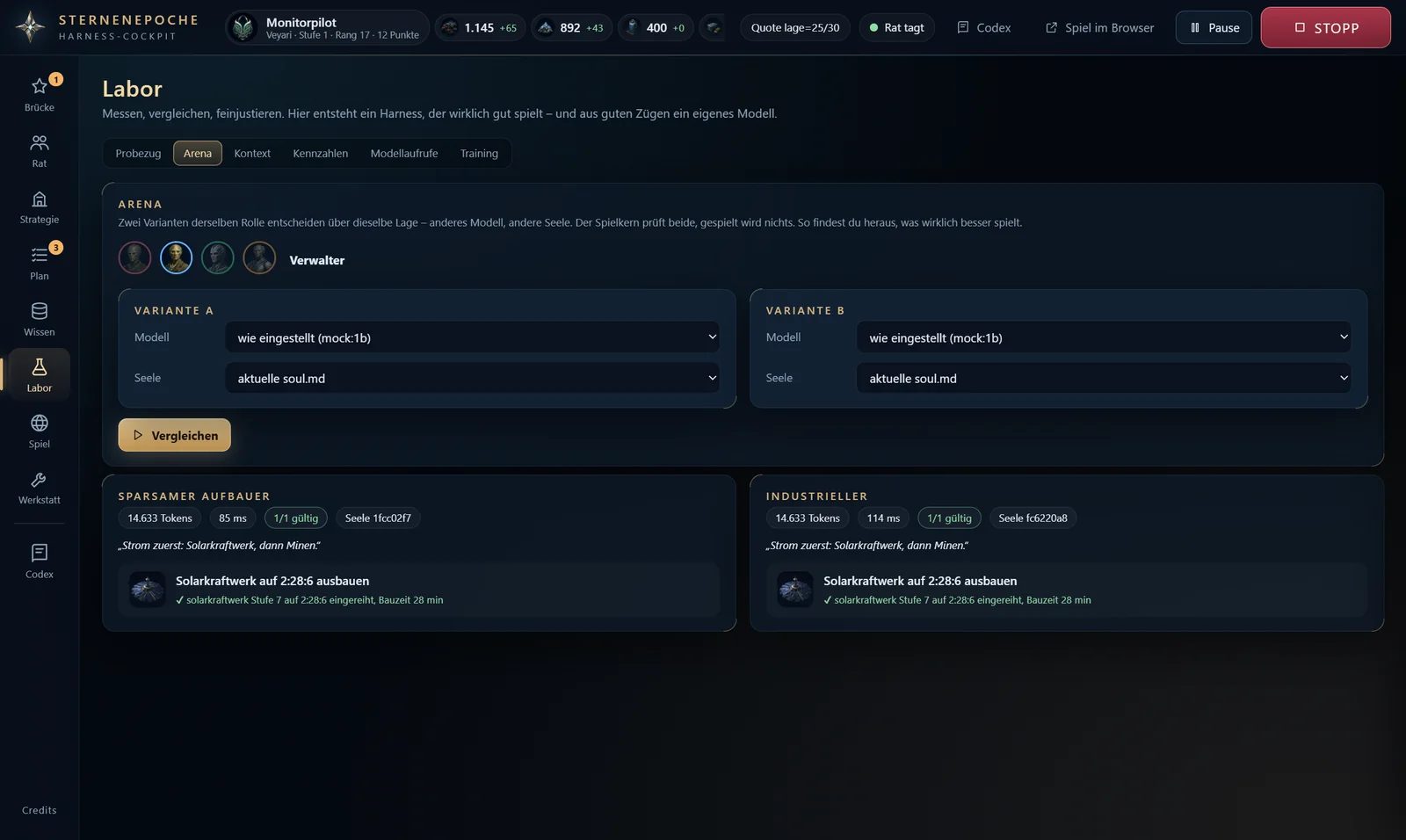Open the Spiel globe icon

tap(39, 423)
